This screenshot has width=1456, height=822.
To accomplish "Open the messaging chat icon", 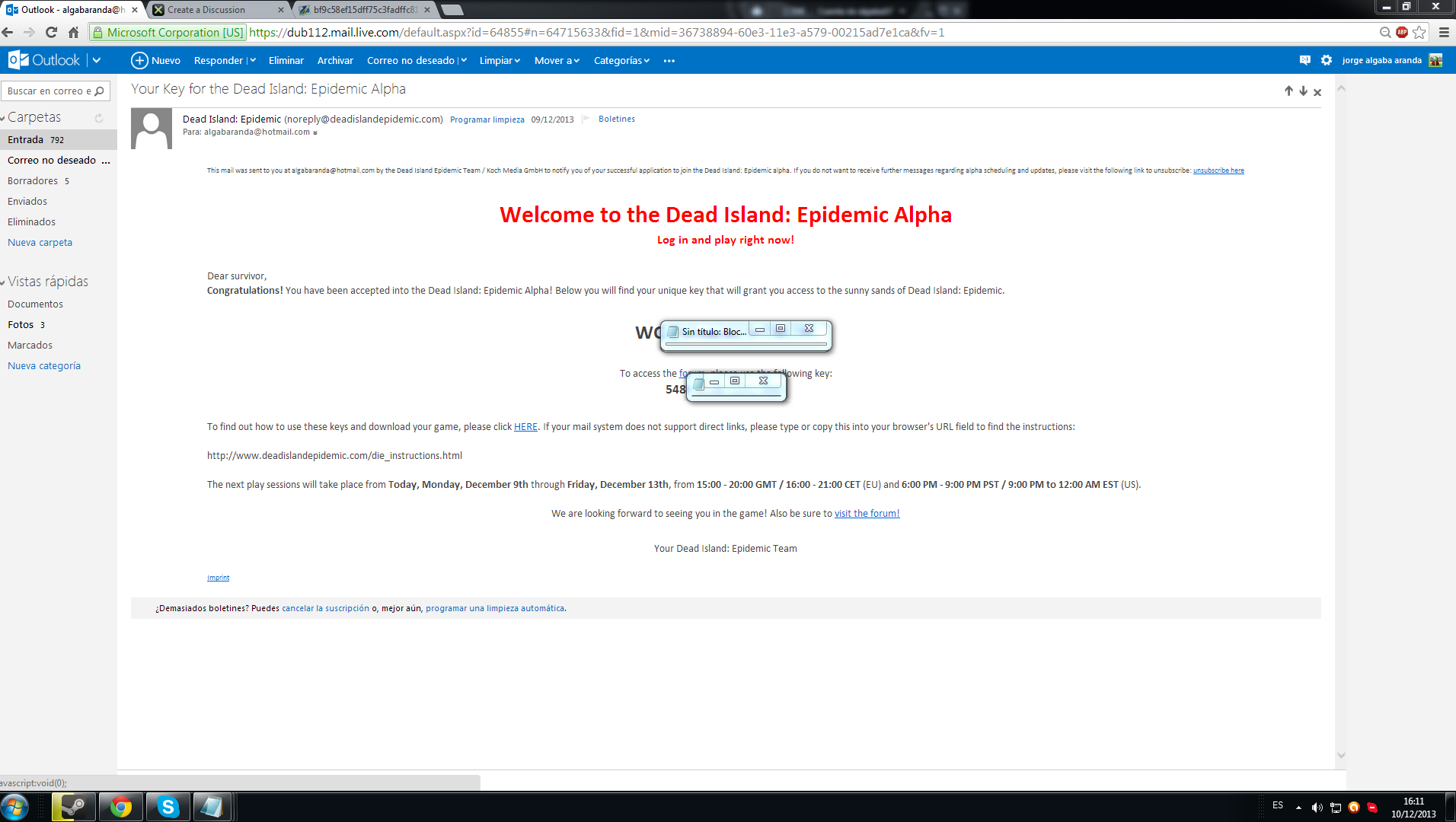I will pyautogui.click(x=1304, y=60).
